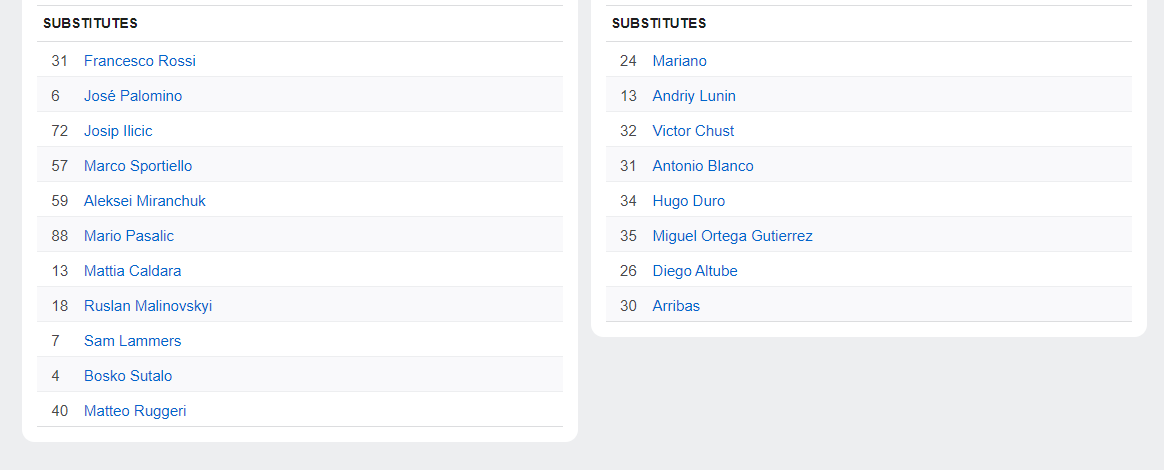Open Mariano player profile
Image resolution: width=1164 pixels, height=470 pixels.
680,61
